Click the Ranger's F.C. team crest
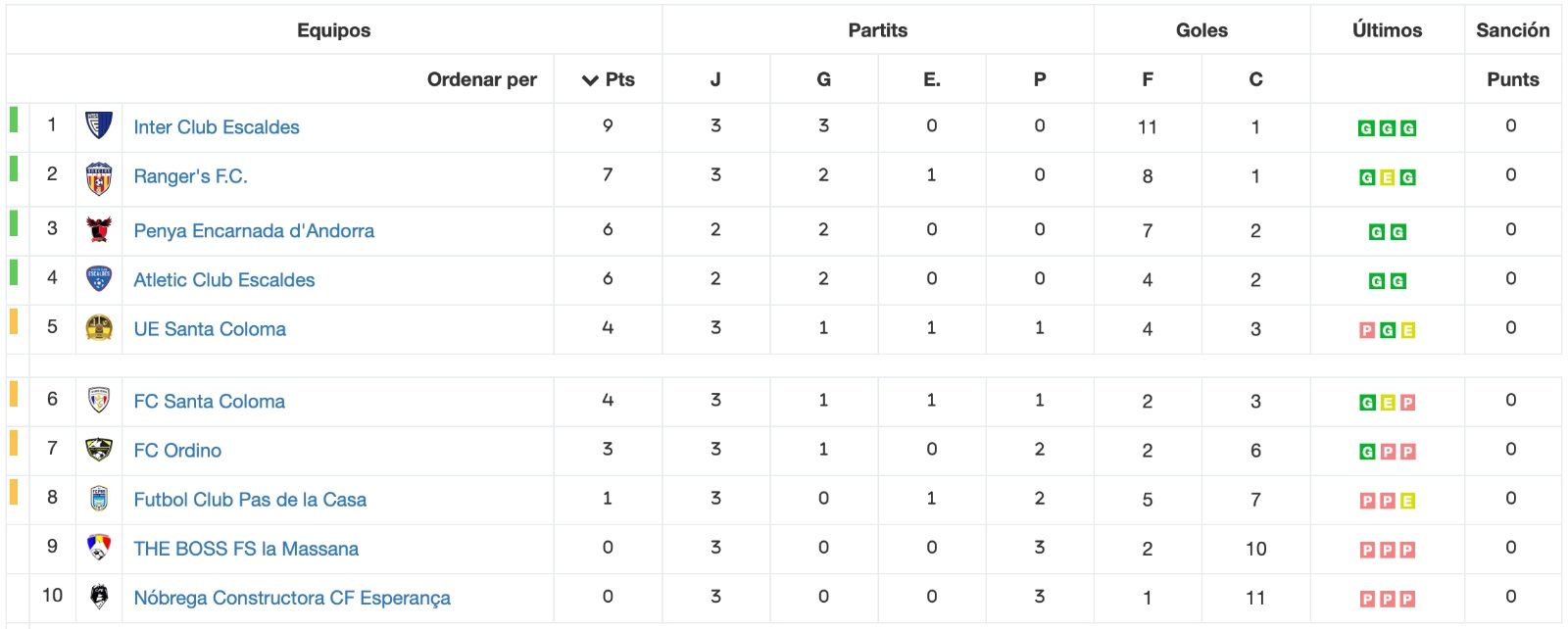 [x=99, y=178]
